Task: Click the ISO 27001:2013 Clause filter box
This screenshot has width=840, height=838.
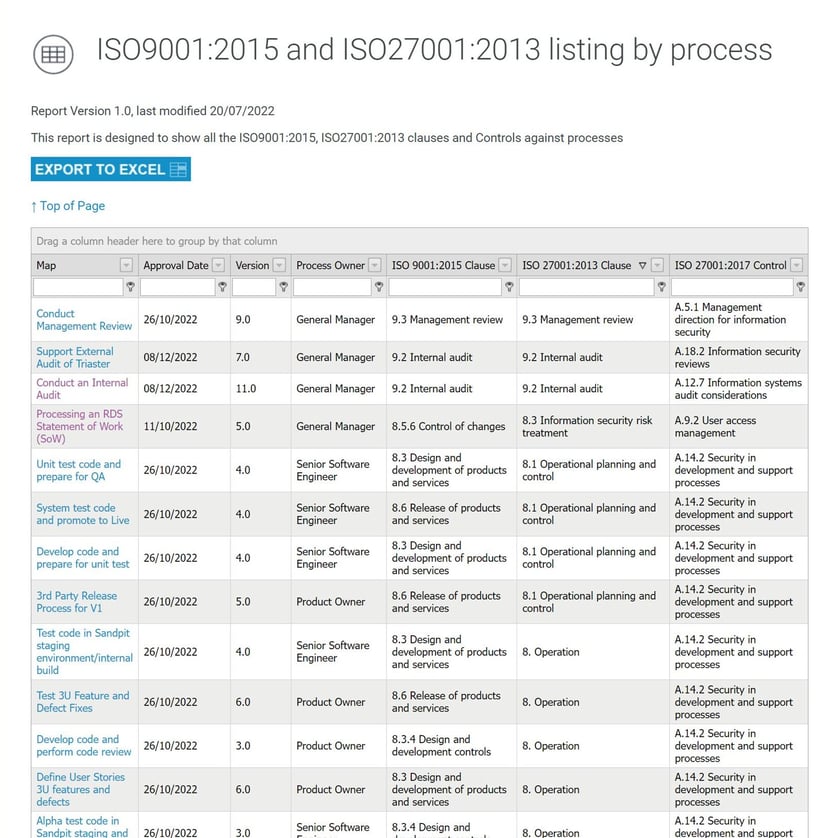Action: (x=587, y=287)
